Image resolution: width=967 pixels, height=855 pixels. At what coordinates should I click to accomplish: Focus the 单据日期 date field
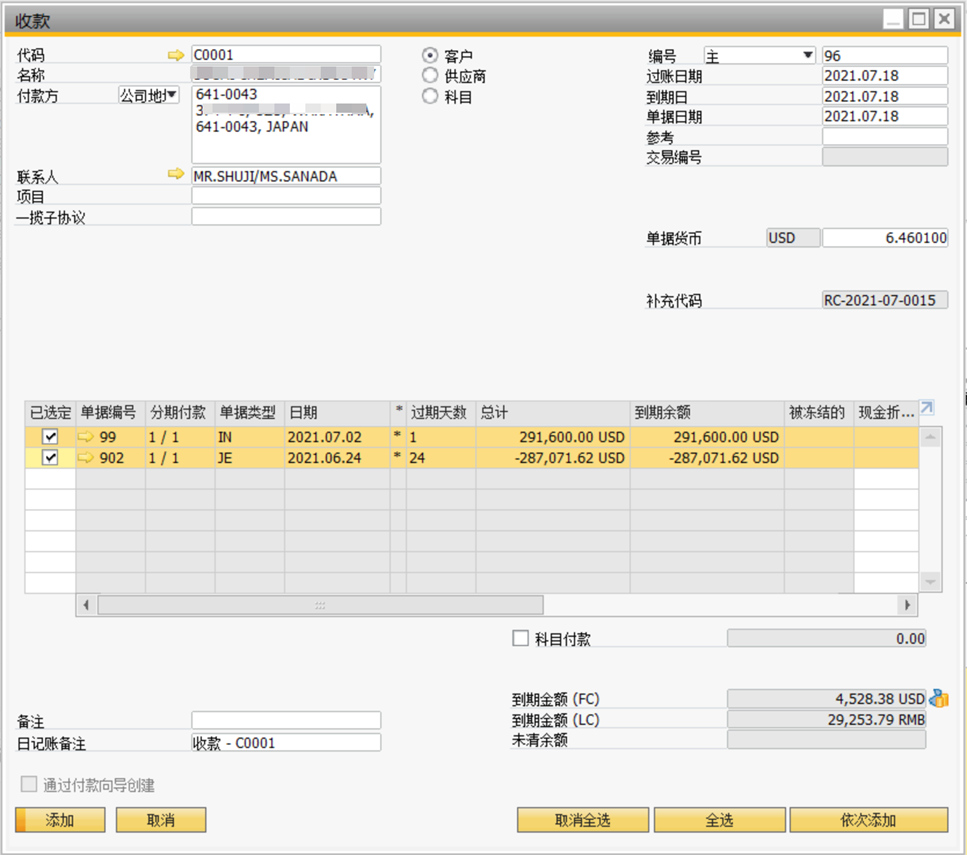point(885,116)
